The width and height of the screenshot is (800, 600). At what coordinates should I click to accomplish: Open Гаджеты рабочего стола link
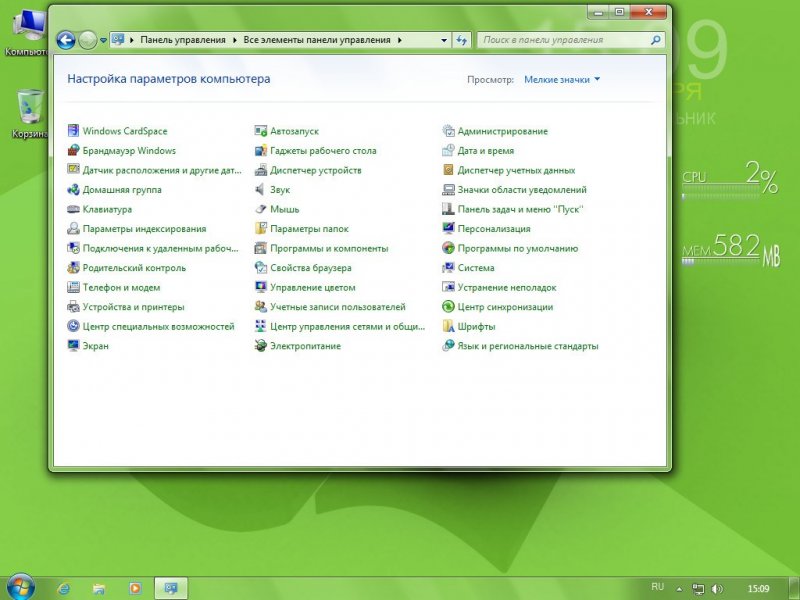[323, 151]
